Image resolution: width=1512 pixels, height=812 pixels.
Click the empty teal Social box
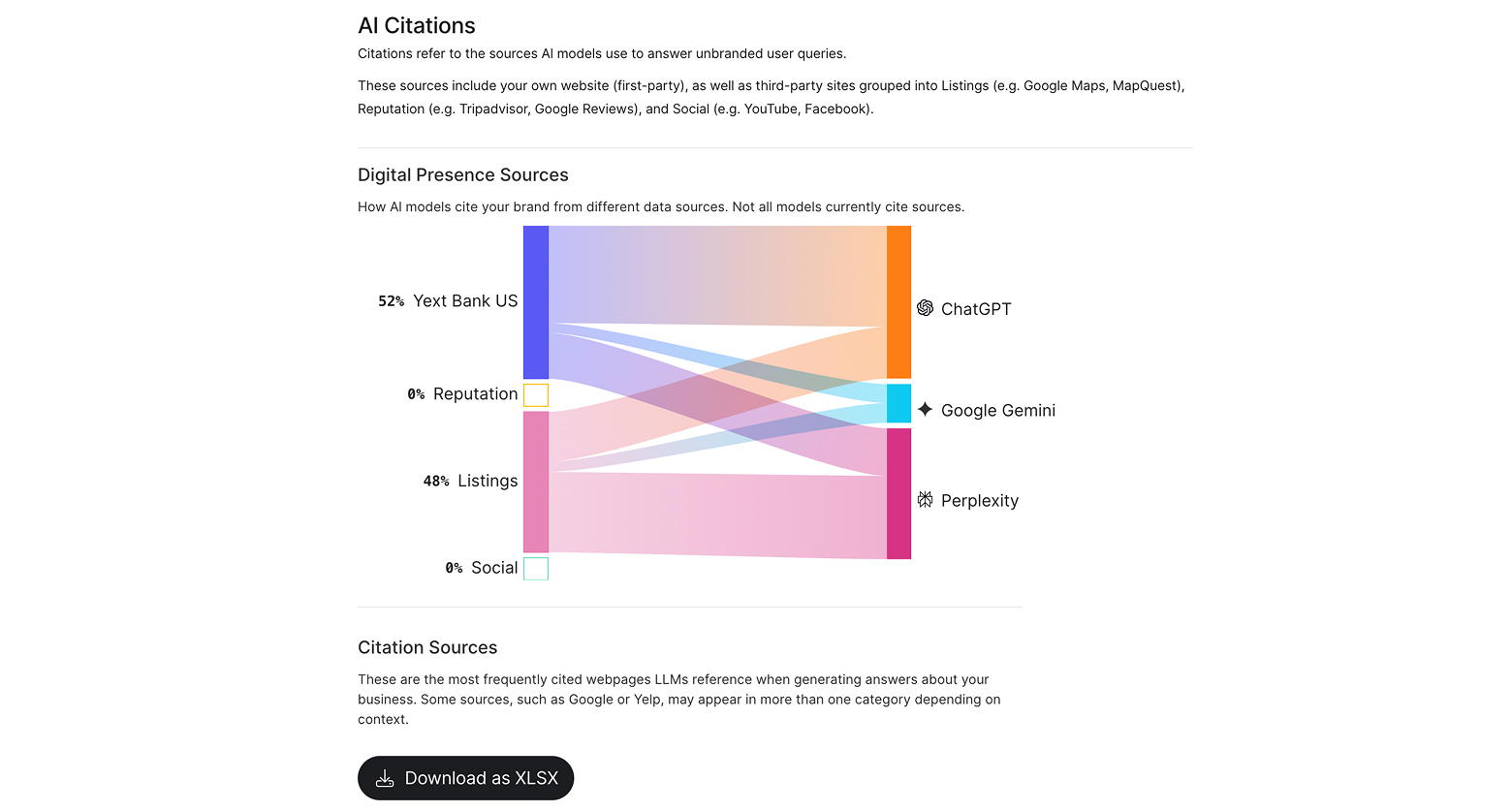click(x=535, y=568)
